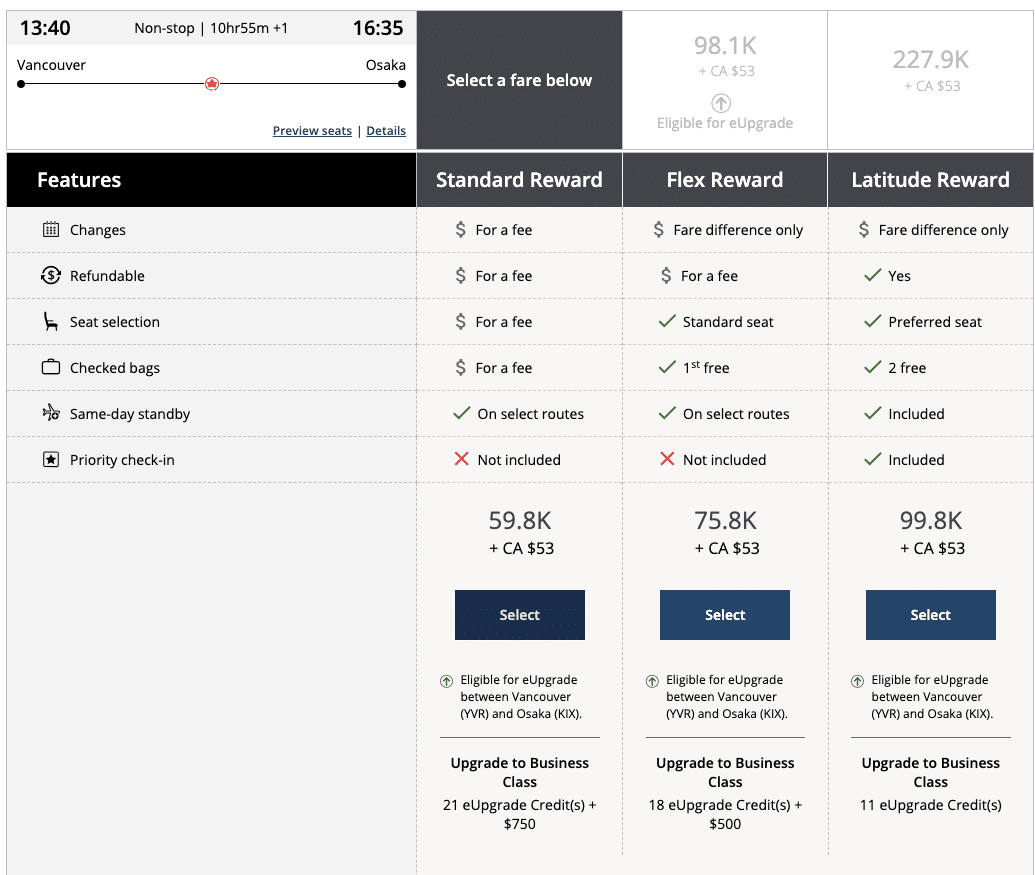Screen dimensions: 1035x875
Task: Select the Latitude Reward fare for 99.8K
Action: 930,615
